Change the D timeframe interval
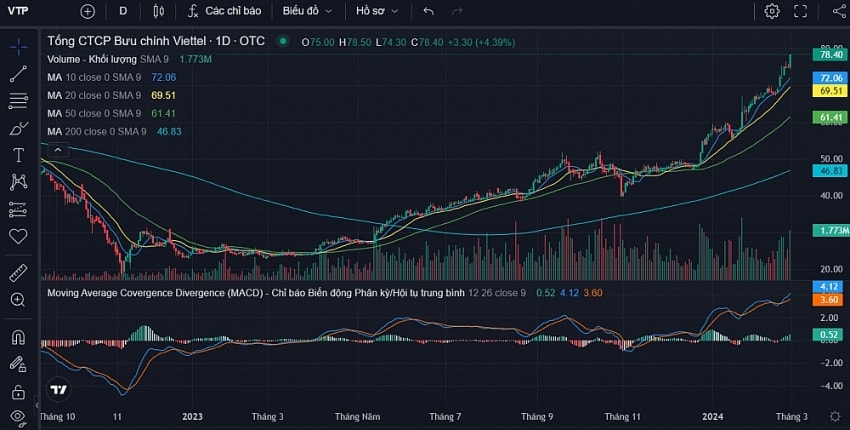 (x=123, y=11)
